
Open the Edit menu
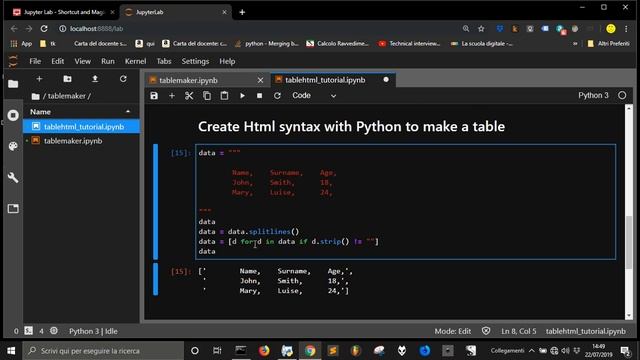point(58,61)
